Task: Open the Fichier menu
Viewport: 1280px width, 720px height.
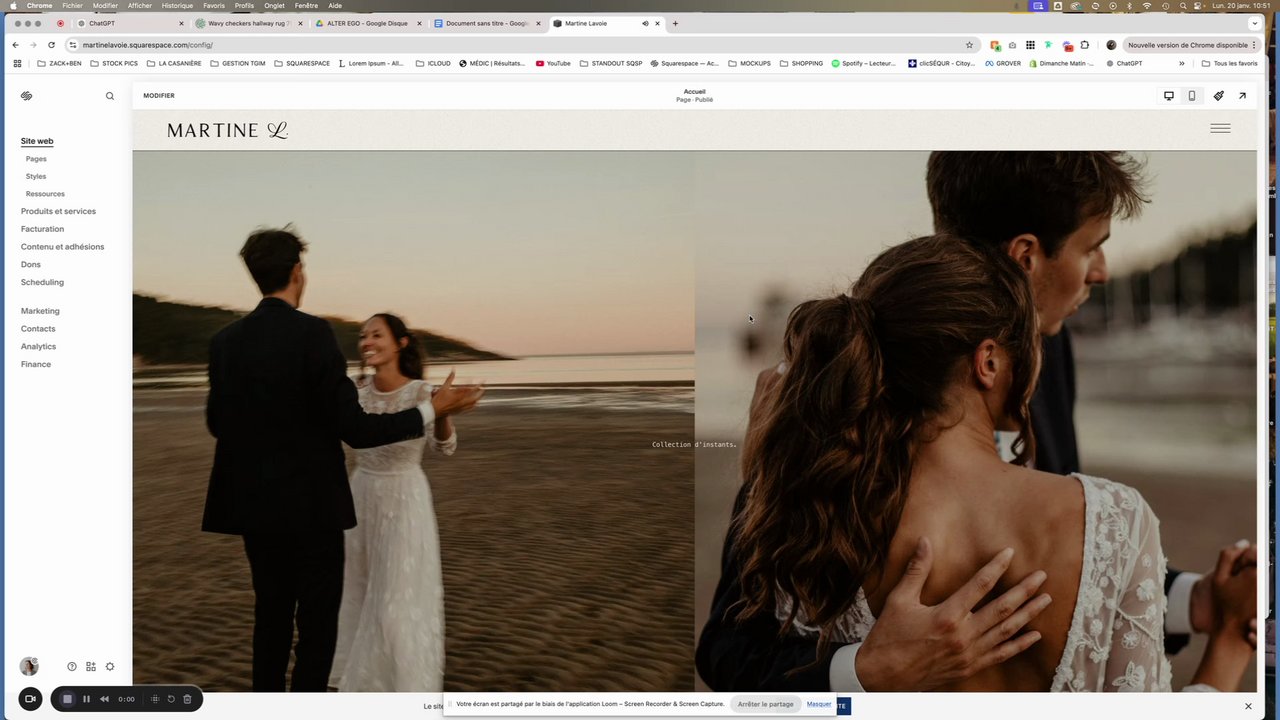Action: point(73,5)
